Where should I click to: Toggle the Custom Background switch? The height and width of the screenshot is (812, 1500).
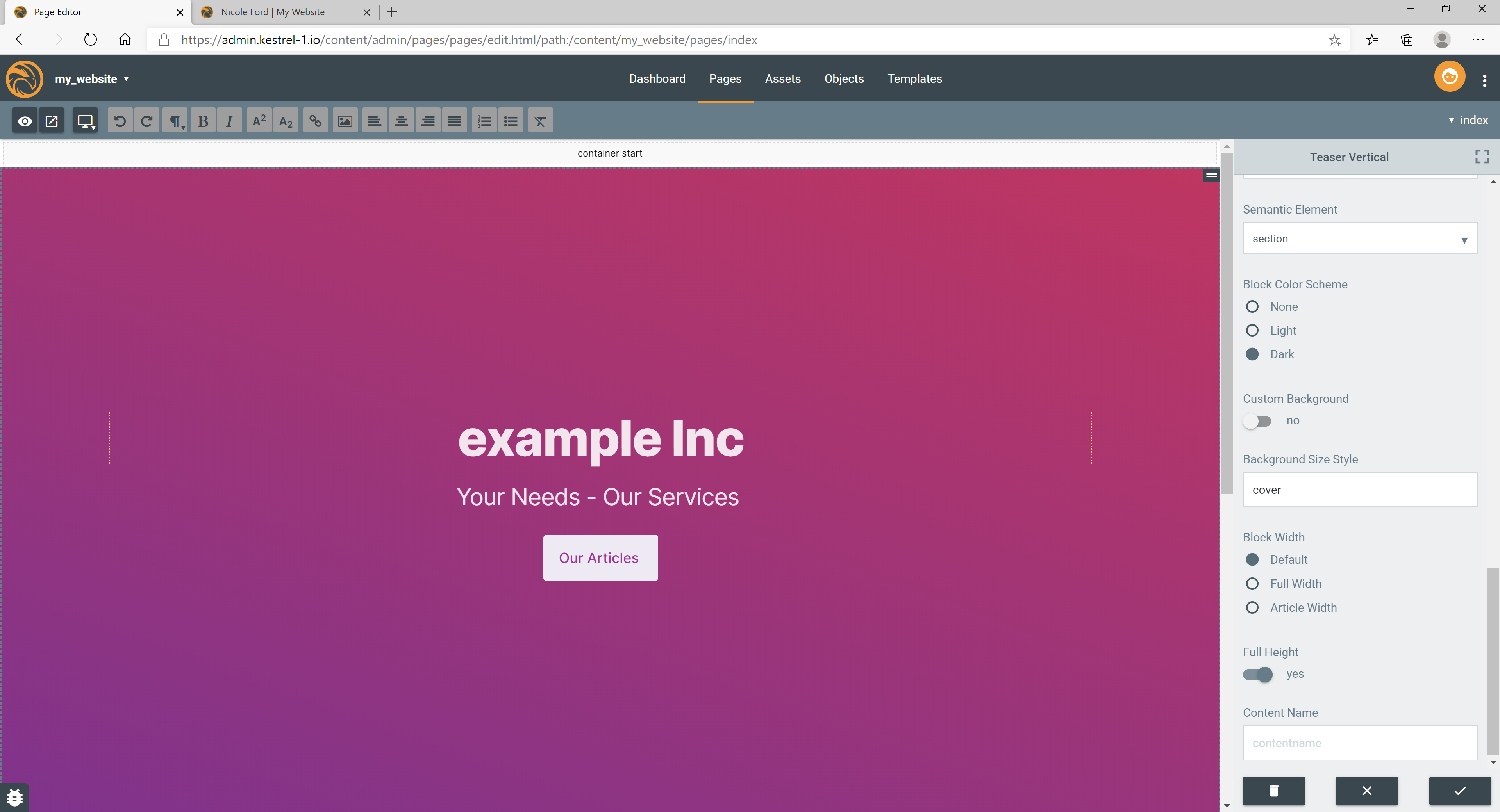point(1257,421)
